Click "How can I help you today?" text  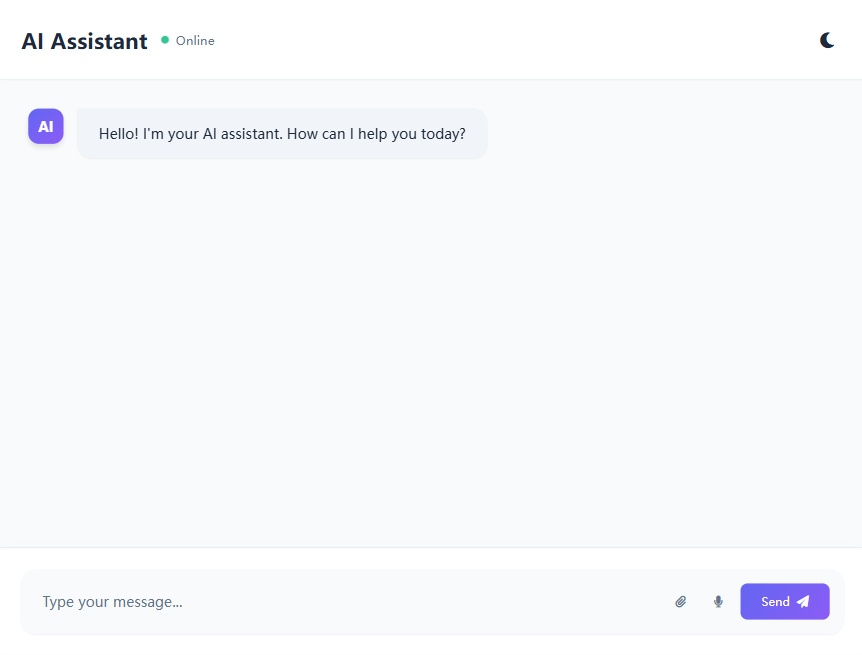click(x=376, y=134)
